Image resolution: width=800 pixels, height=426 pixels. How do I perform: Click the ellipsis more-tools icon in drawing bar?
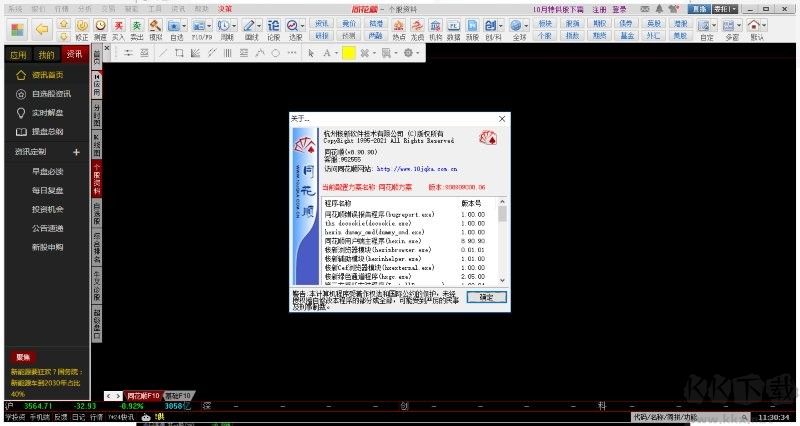tap(292, 53)
